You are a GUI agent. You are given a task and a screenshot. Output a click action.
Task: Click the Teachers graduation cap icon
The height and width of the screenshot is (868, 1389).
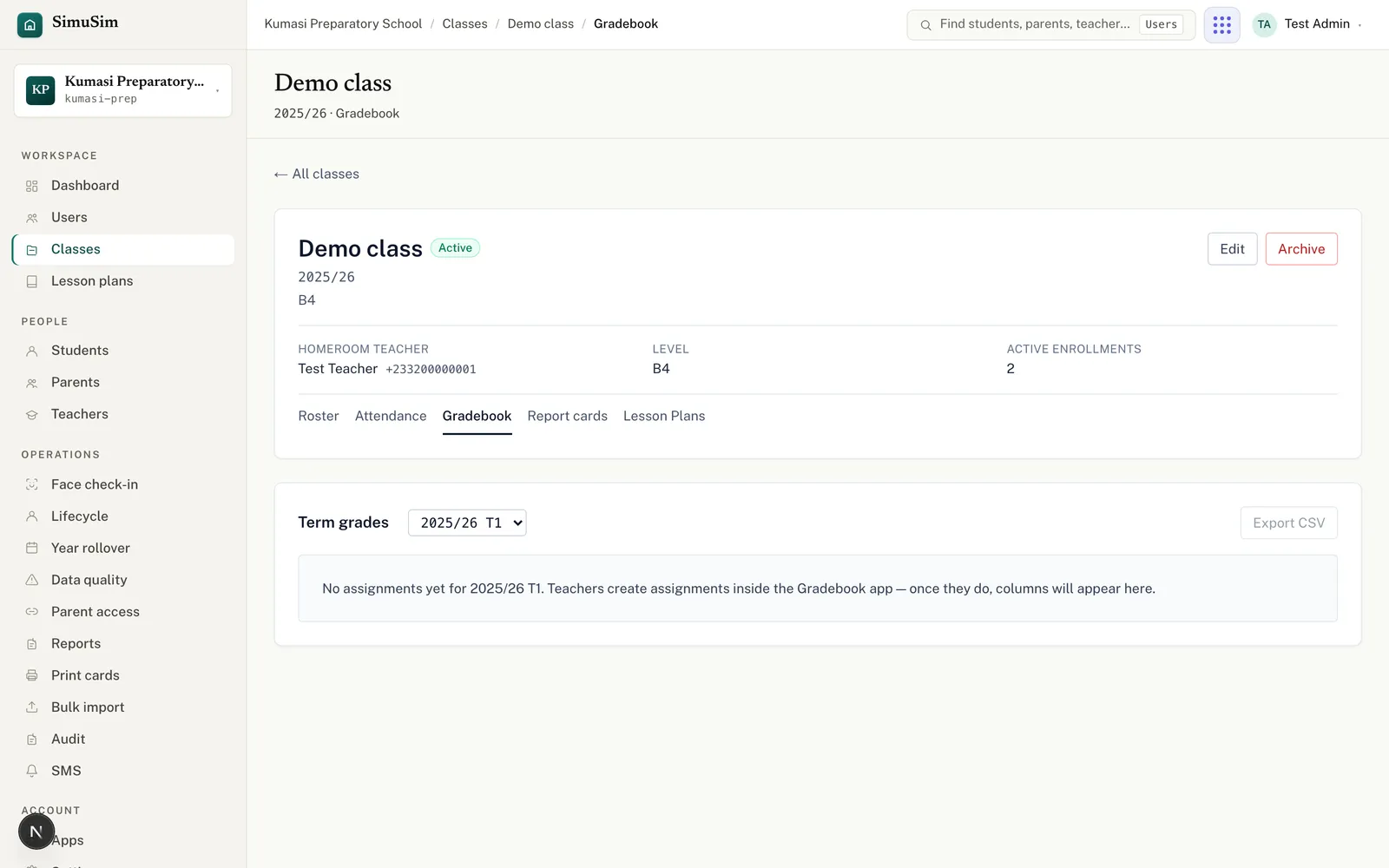coord(32,415)
